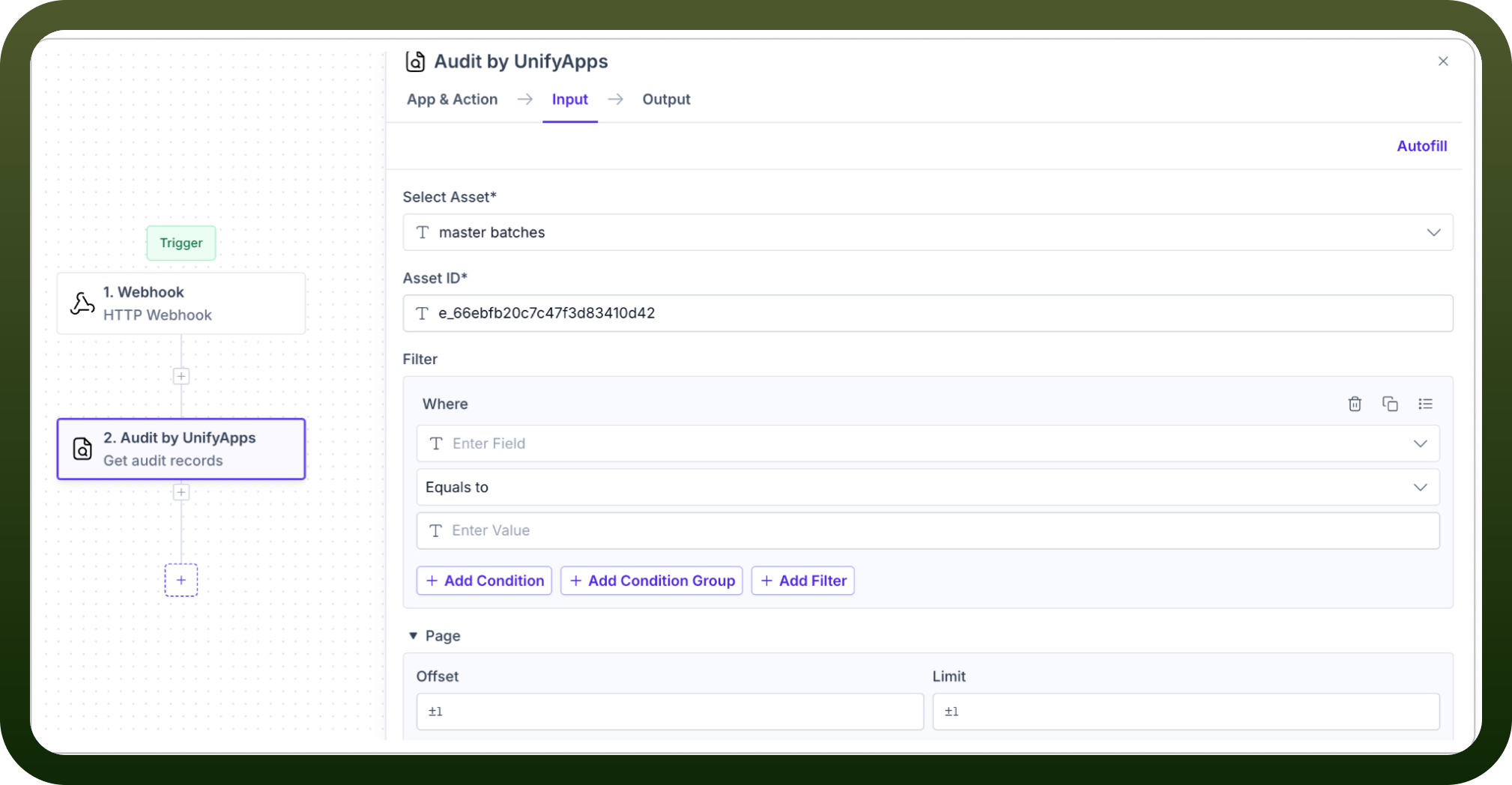Click Add Filter button
The width and height of the screenshot is (1512, 785).
tap(802, 581)
